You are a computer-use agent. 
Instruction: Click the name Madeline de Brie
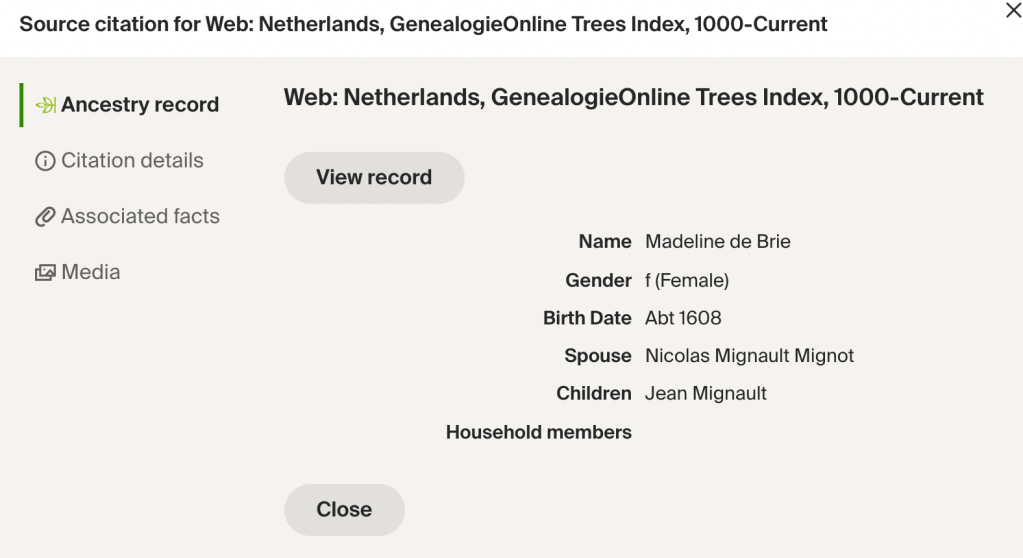pyautogui.click(x=718, y=242)
